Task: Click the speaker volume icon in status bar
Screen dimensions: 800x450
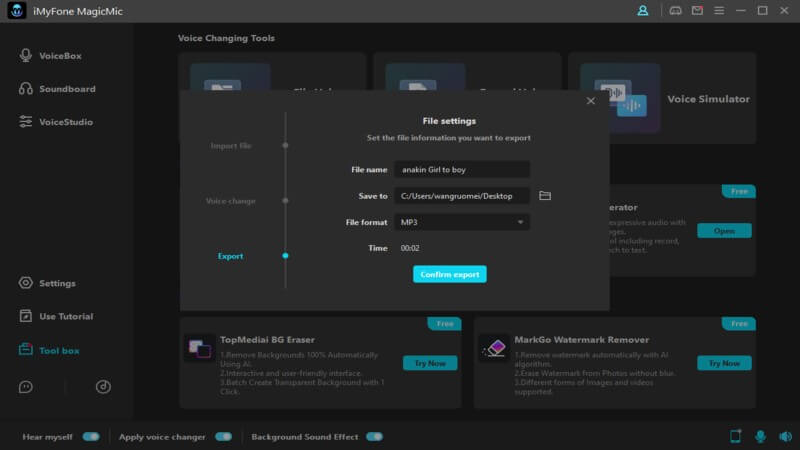Action: click(785, 436)
